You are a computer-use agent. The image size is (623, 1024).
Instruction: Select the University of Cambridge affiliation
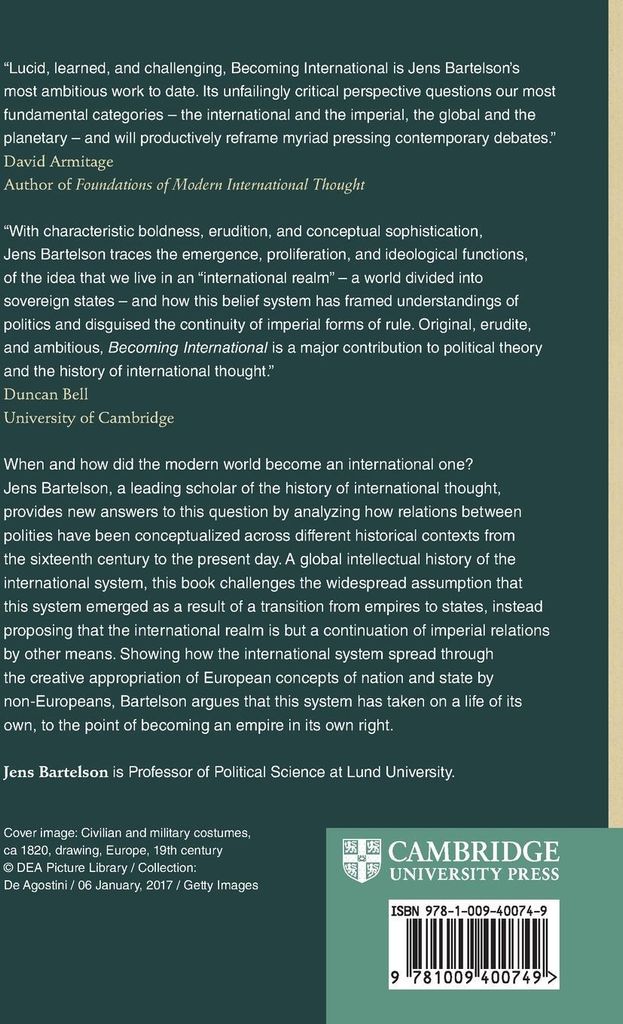click(x=89, y=418)
